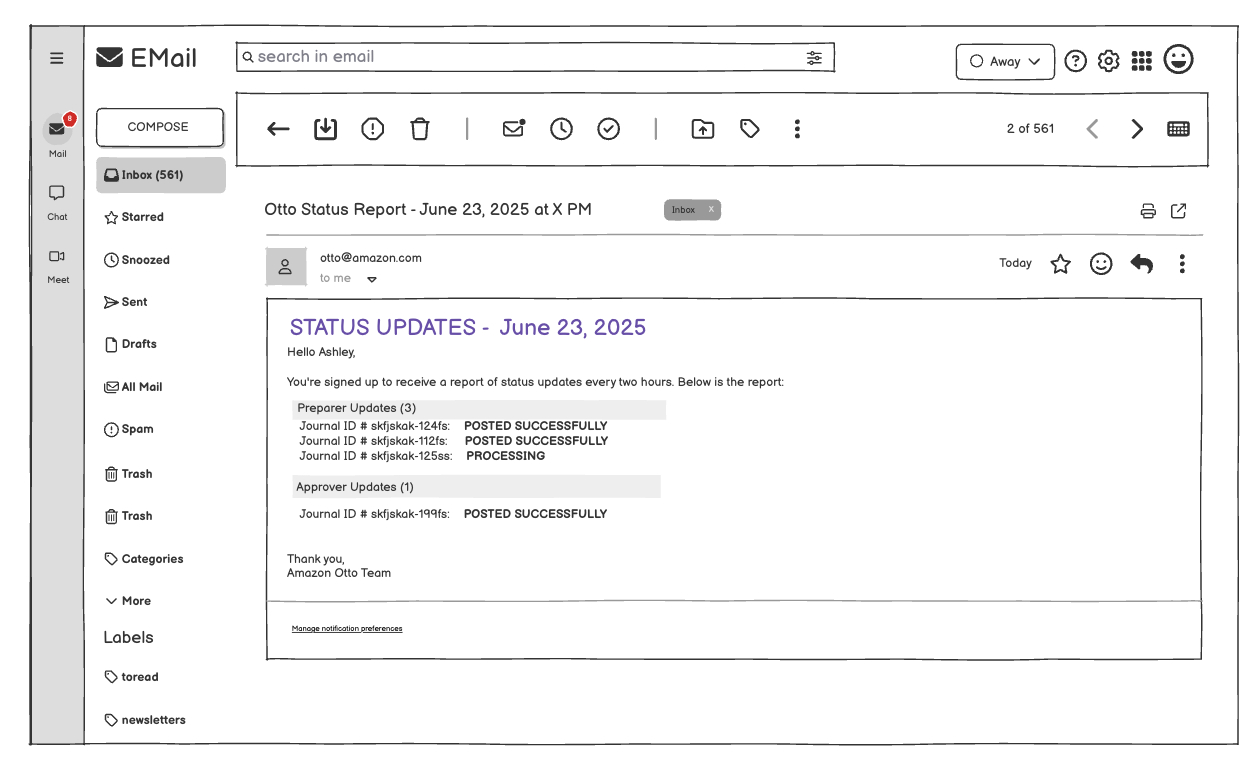Viewport: 1260px width, 772px height.
Task: Open Manage notification preferences link
Action: coord(347,629)
